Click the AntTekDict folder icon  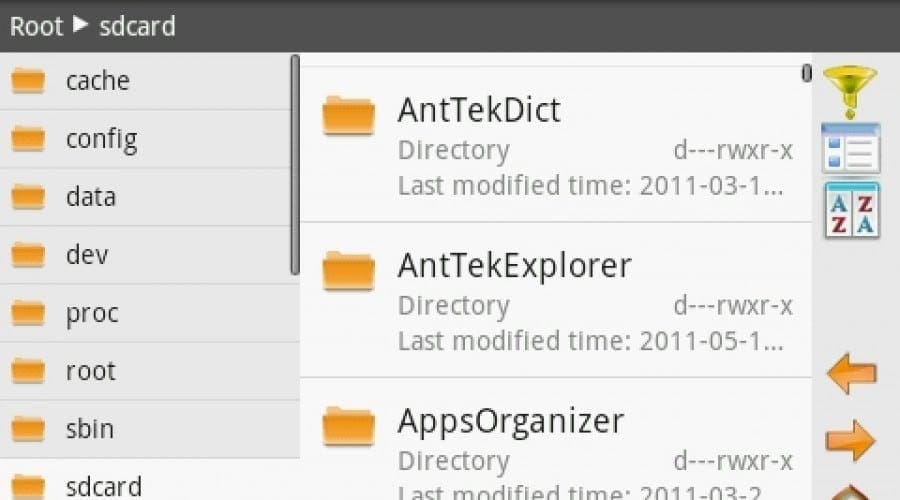[348, 115]
